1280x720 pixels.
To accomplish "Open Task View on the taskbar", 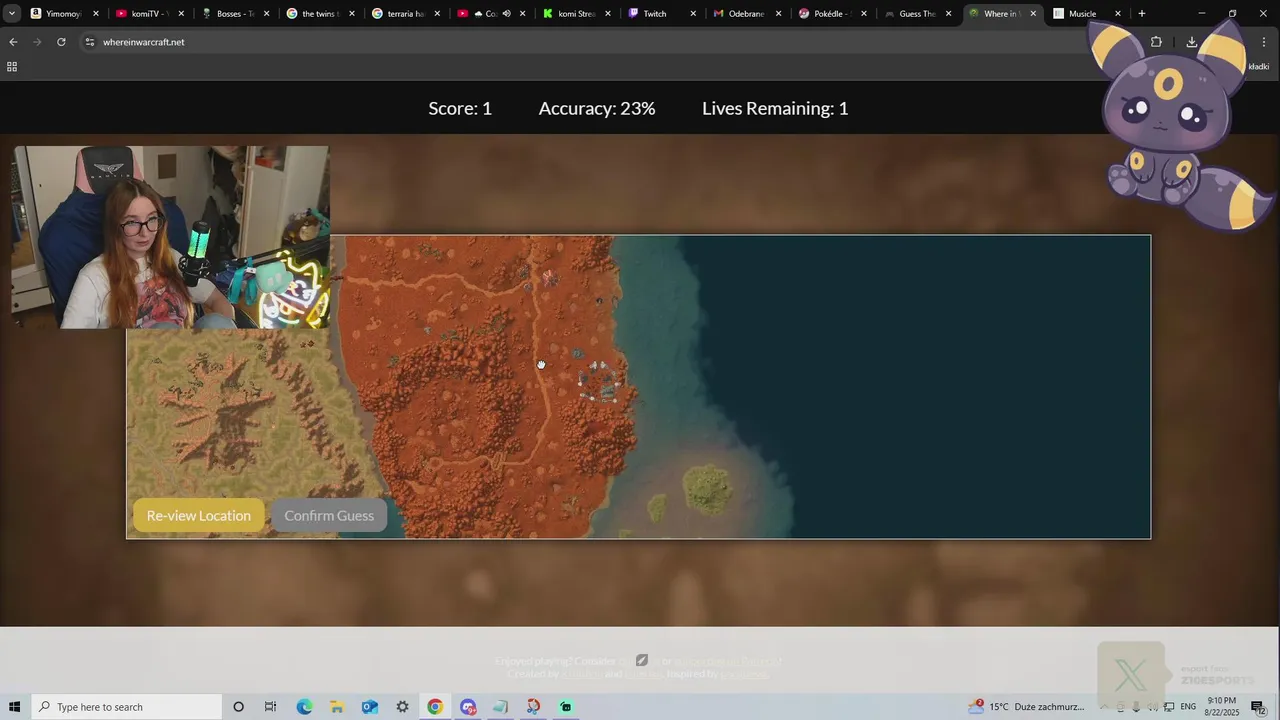I will pos(270,707).
